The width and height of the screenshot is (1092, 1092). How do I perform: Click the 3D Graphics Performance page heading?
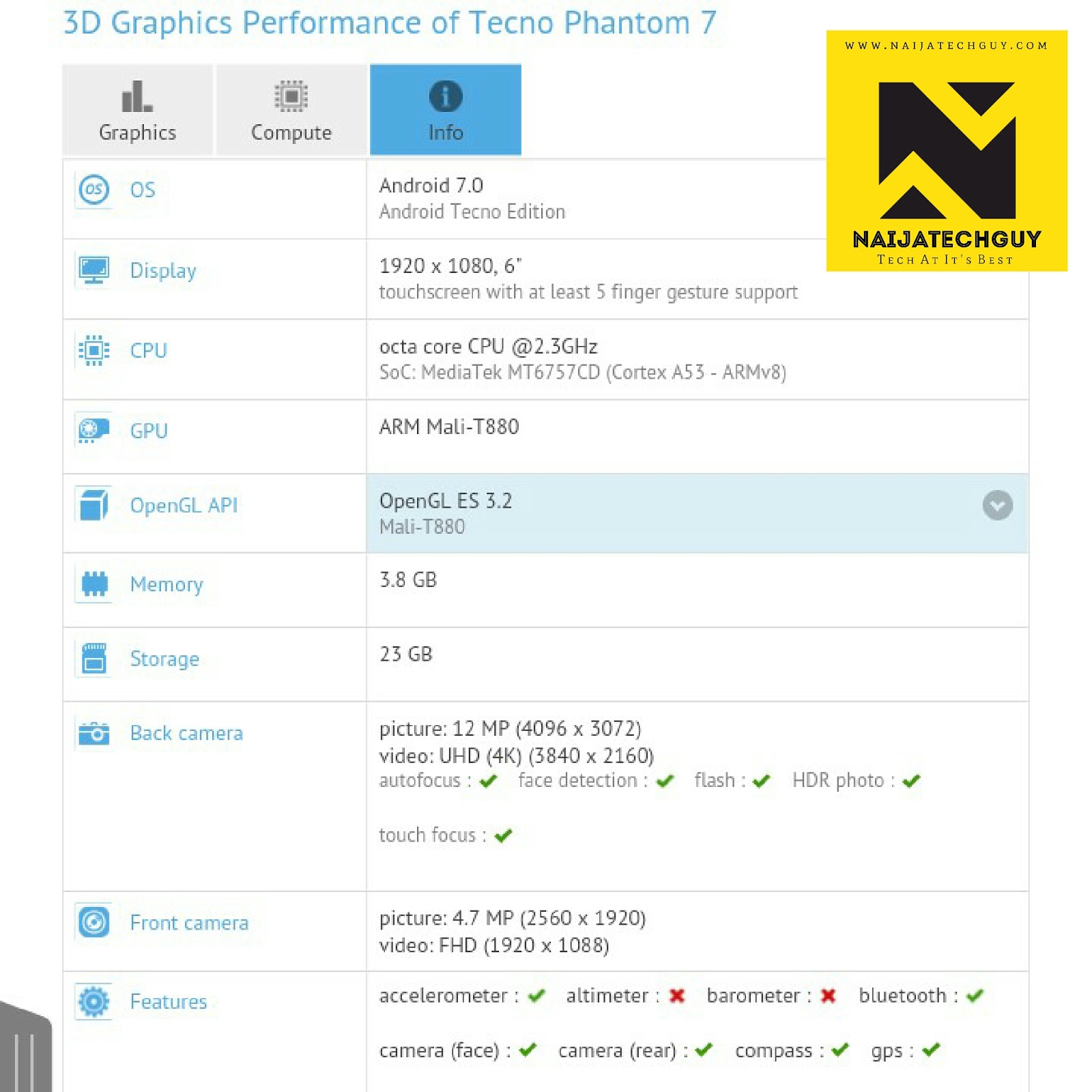point(390,23)
